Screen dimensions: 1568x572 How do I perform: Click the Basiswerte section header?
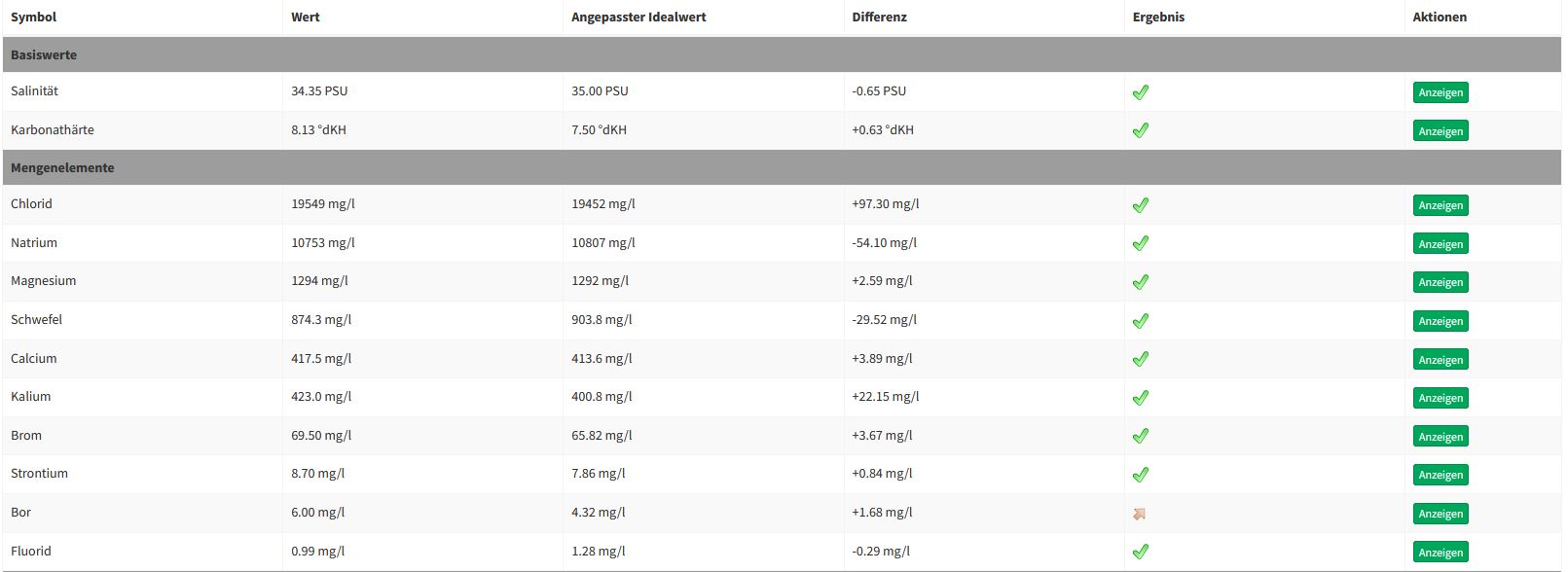click(44, 55)
